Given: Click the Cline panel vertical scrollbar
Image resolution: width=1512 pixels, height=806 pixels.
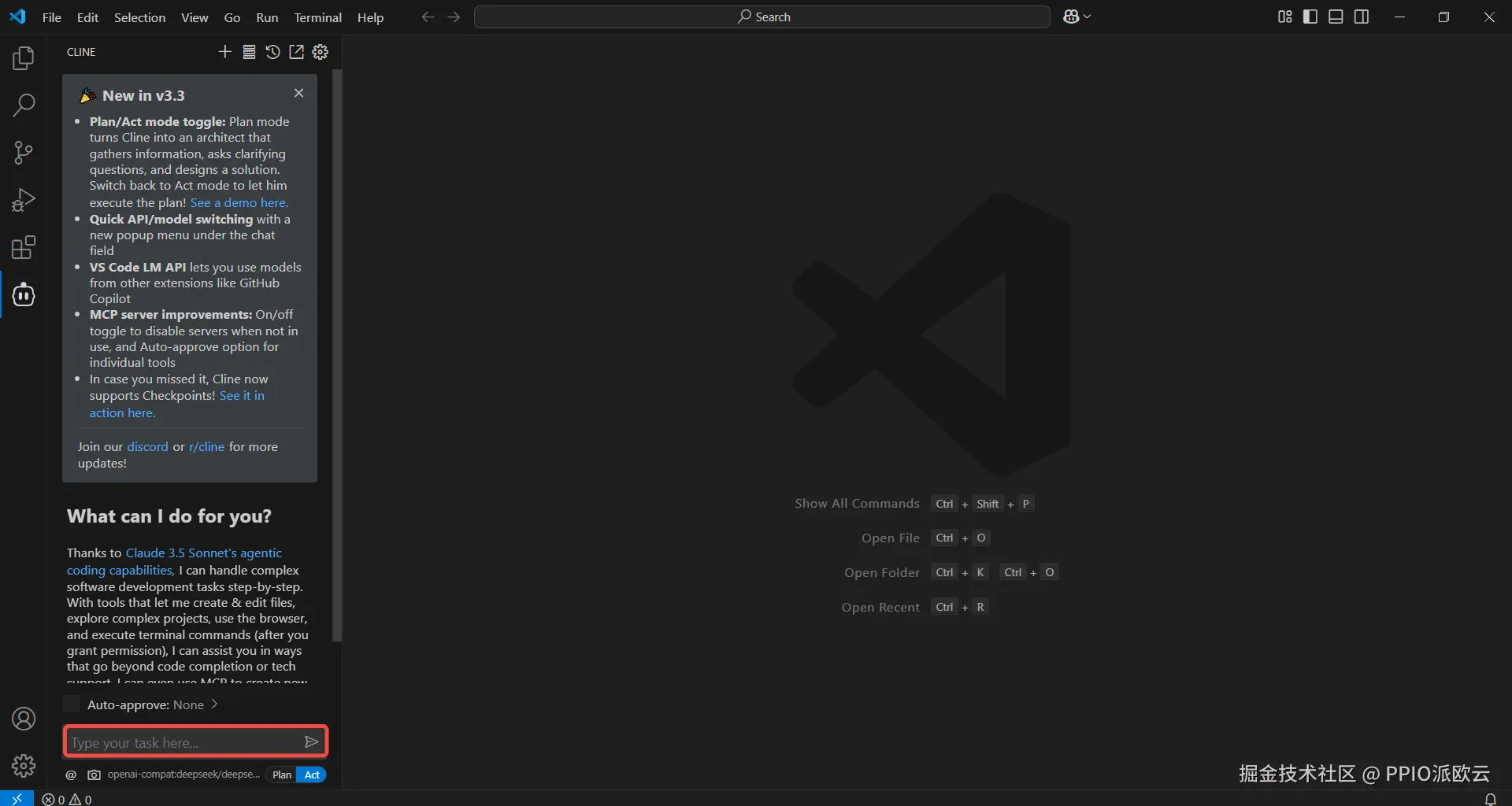Looking at the screenshot, I should (337, 354).
